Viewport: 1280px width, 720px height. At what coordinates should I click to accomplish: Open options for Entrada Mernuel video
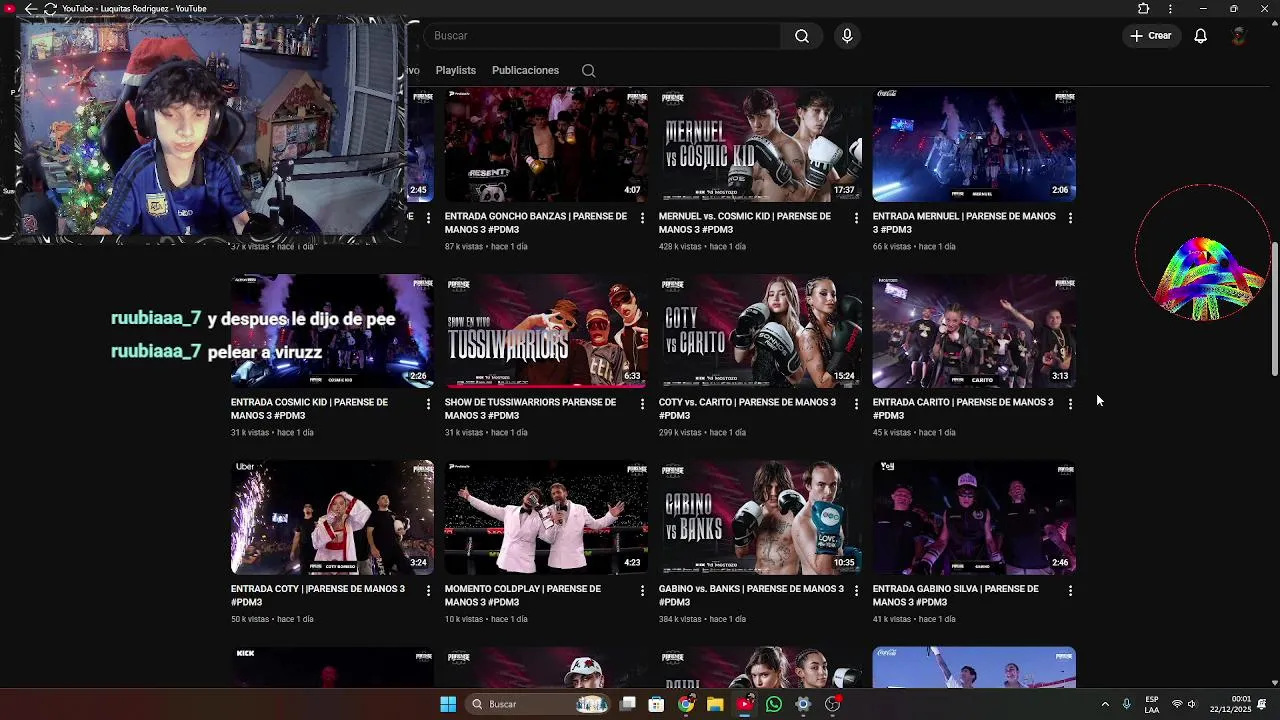(1070, 217)
